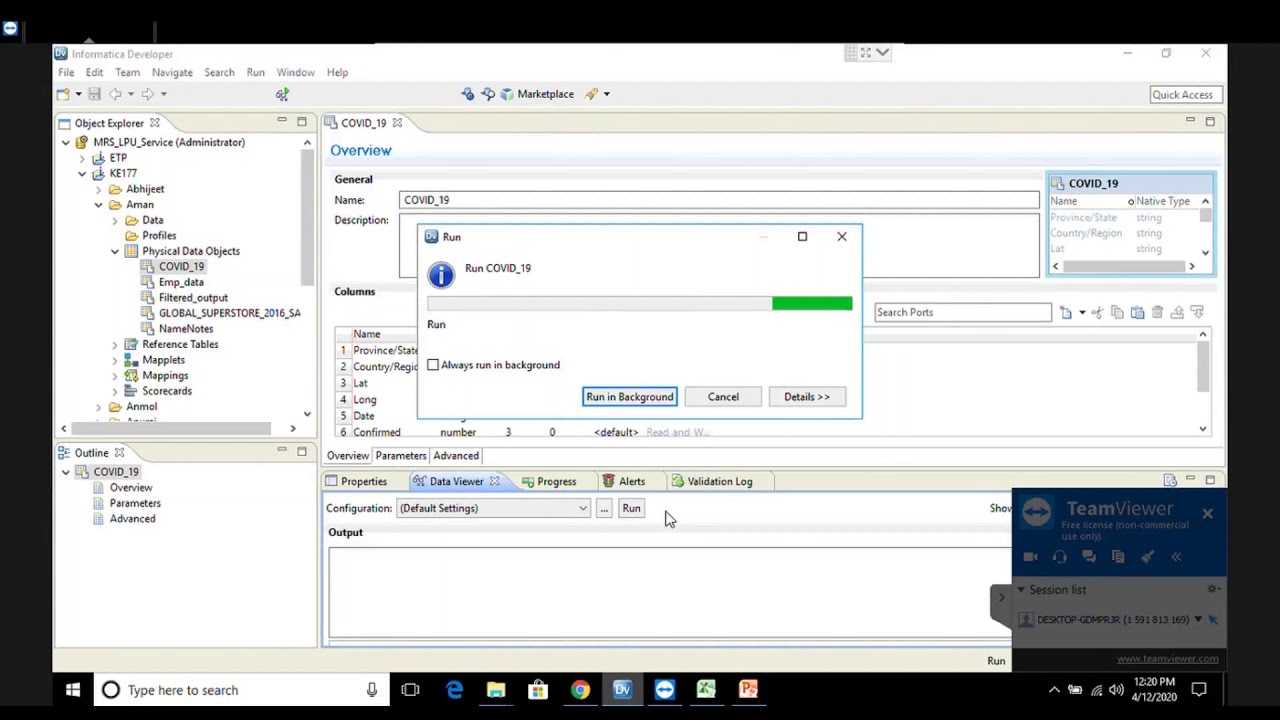Minimize the Object Explorer panel
1280x720 pixels.
click(x=282, y=121)
